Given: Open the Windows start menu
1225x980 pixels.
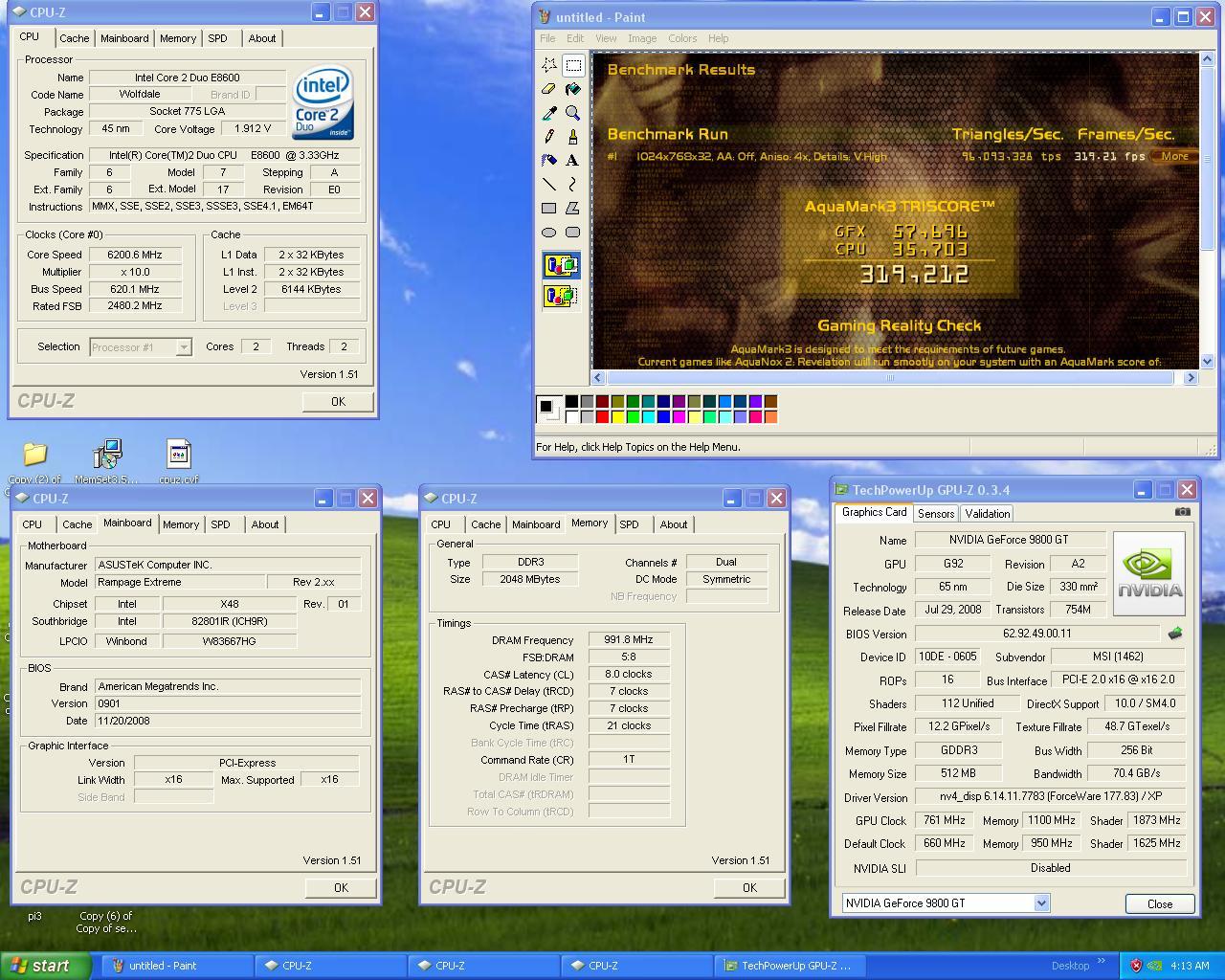Looking at the screenshot, I should (45, 966).
